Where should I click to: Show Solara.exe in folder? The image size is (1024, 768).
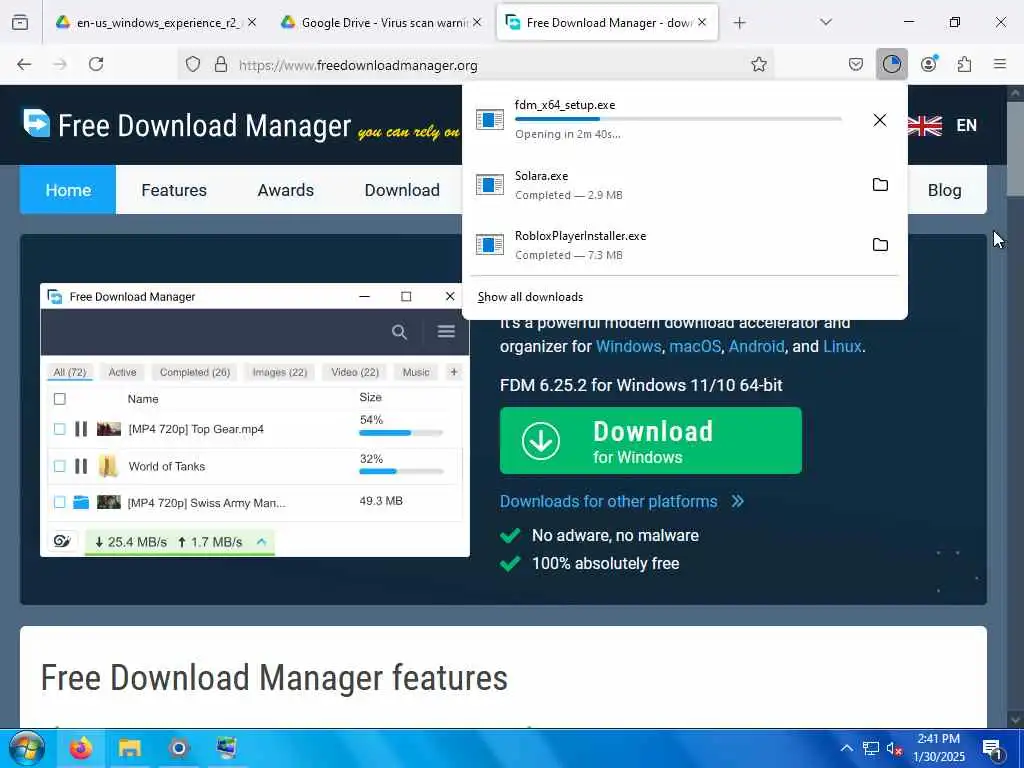(880, 185)
